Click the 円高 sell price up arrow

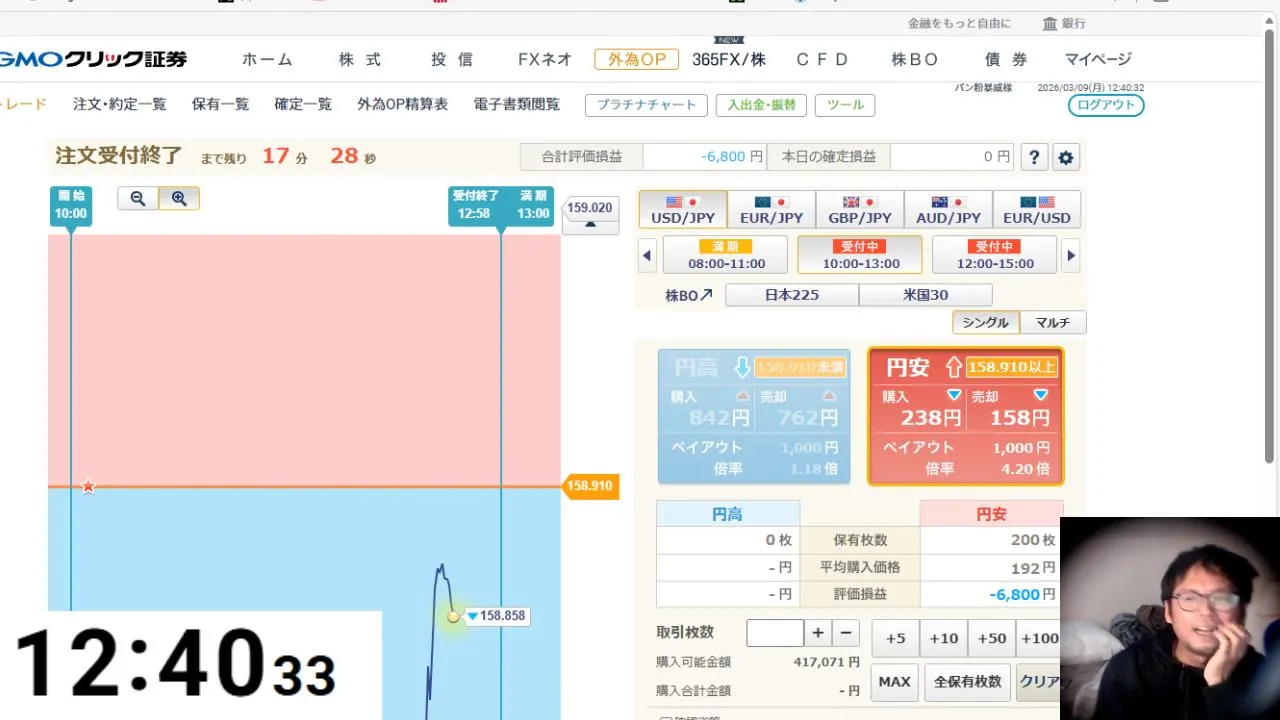[x=829, y=396]
